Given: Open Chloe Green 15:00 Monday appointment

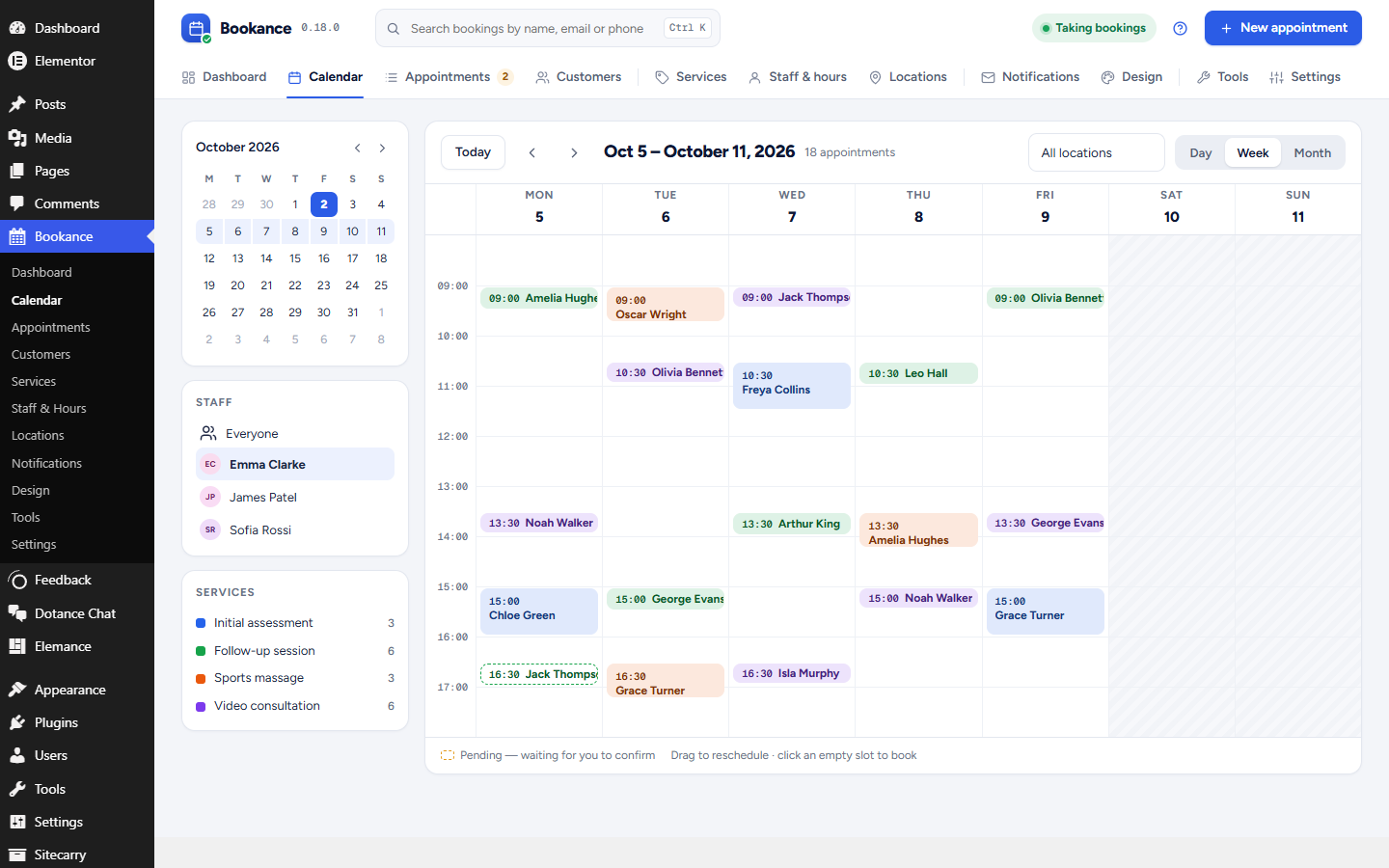Looking at the screenshot, I should [539, 610].
